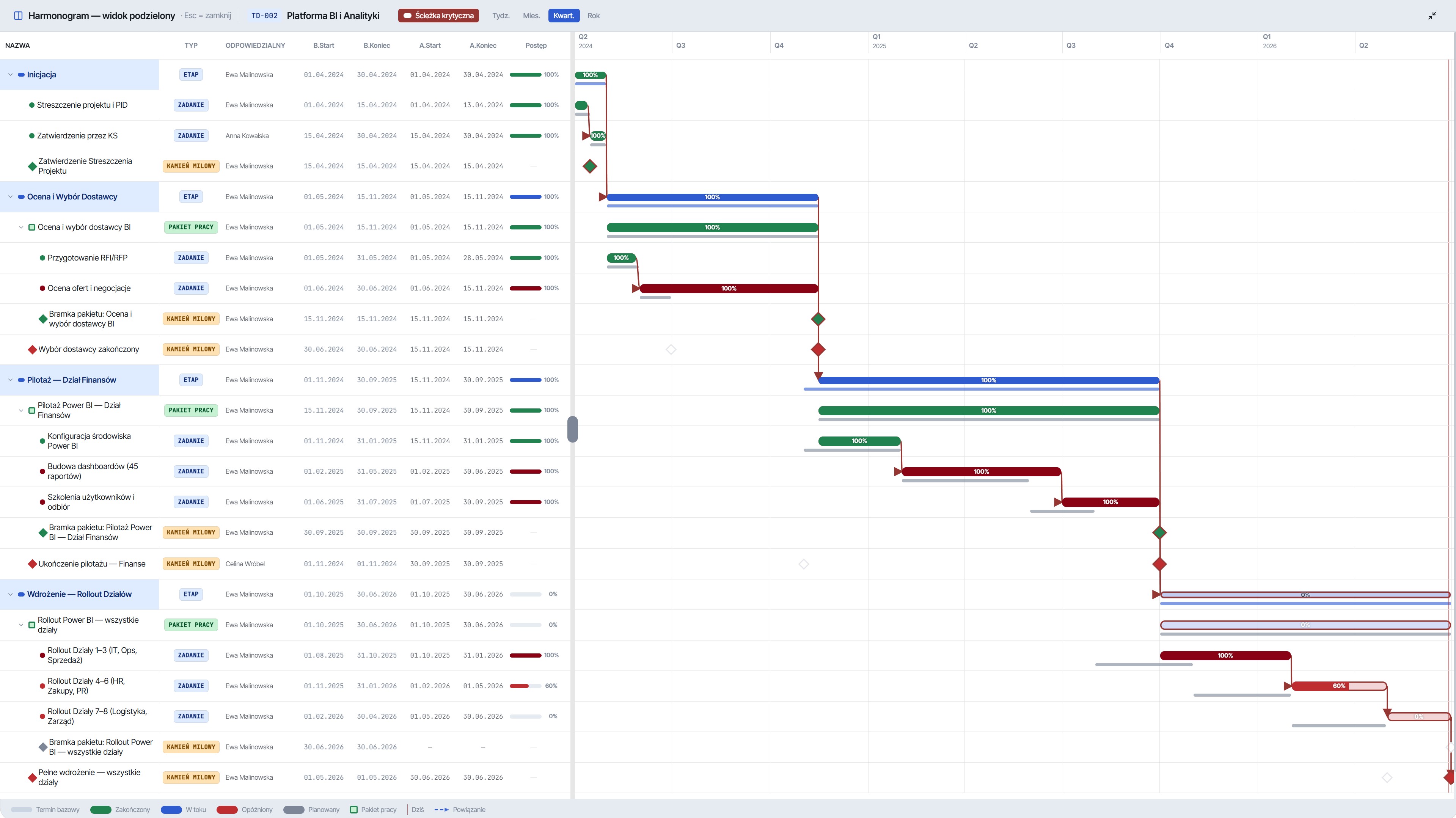Collapse Rollout Power BI — wszystkie działy package
This screenshot has width=1456, height=818.
point(21,625)
